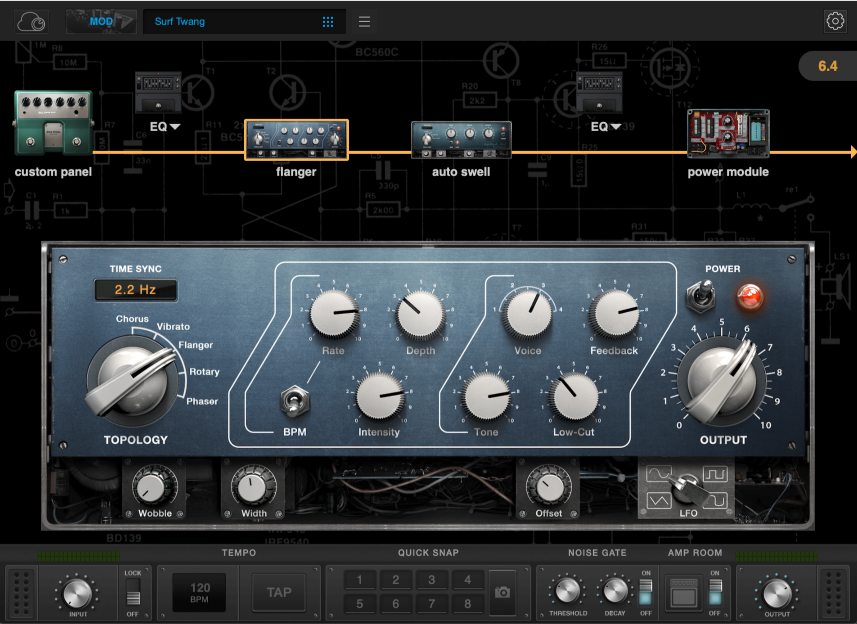Screen dimensions: 857x624
Task: Click the preset grid browser icon
Action: 328,21
